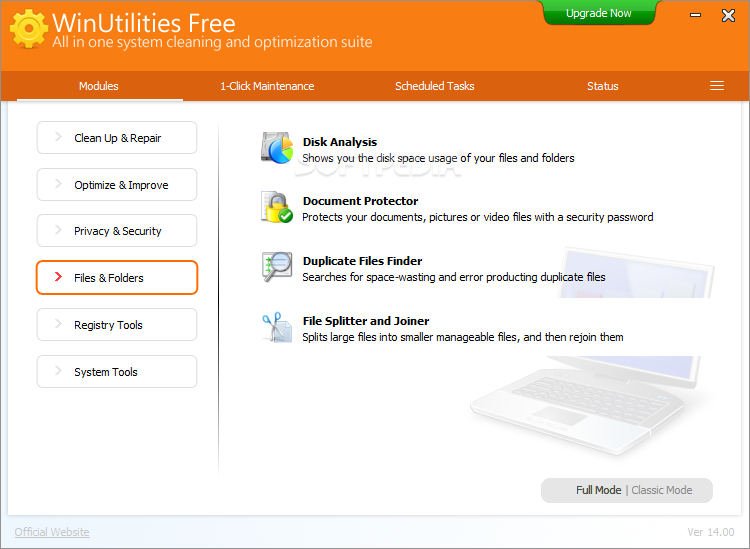Open the Duplicate Files Finder magnifier icon
Image resolution: width=750 pixels, height=549 pixels.
tap(277, 267)
